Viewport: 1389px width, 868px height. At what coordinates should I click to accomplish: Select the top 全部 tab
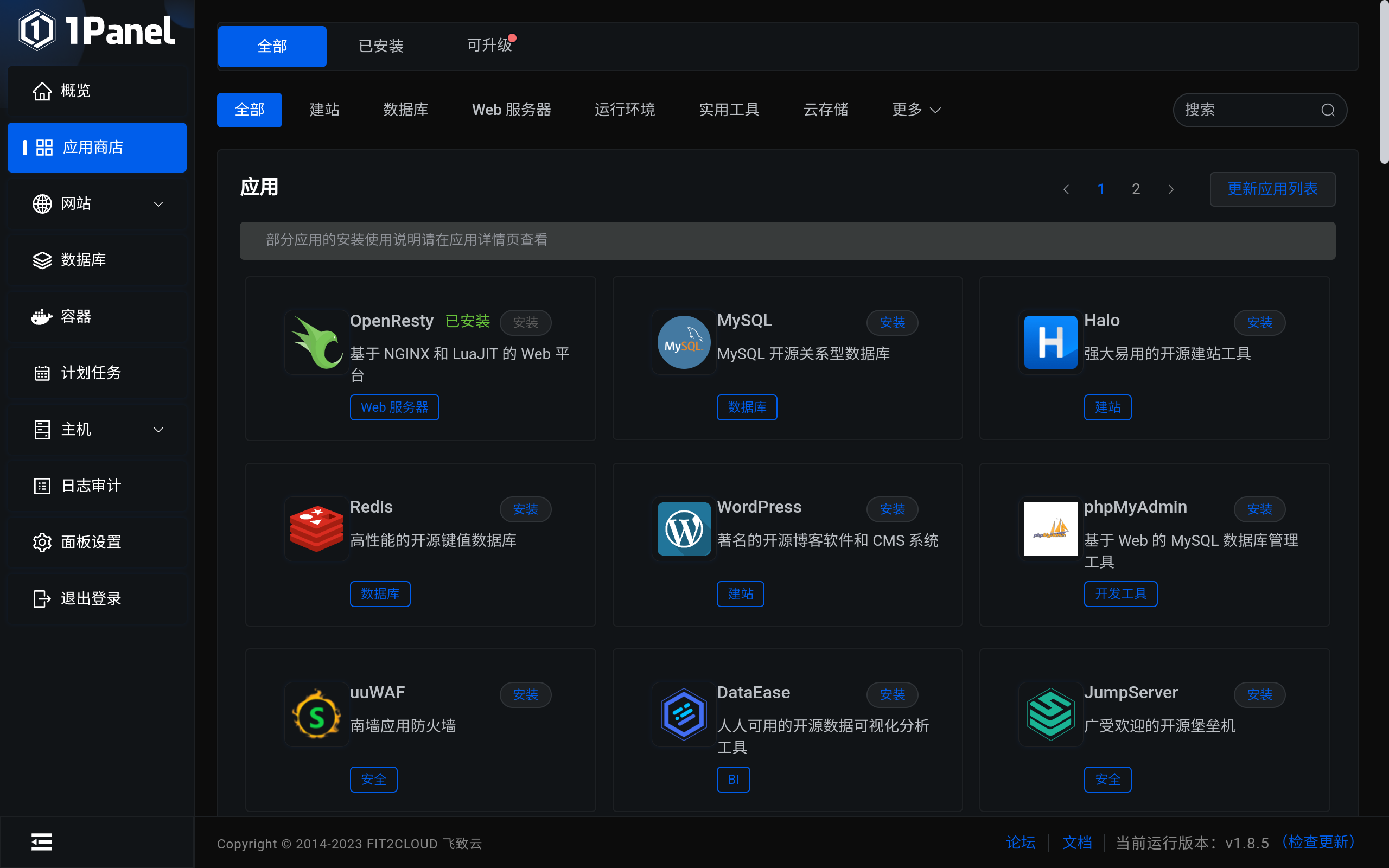[x=272, y=46]
